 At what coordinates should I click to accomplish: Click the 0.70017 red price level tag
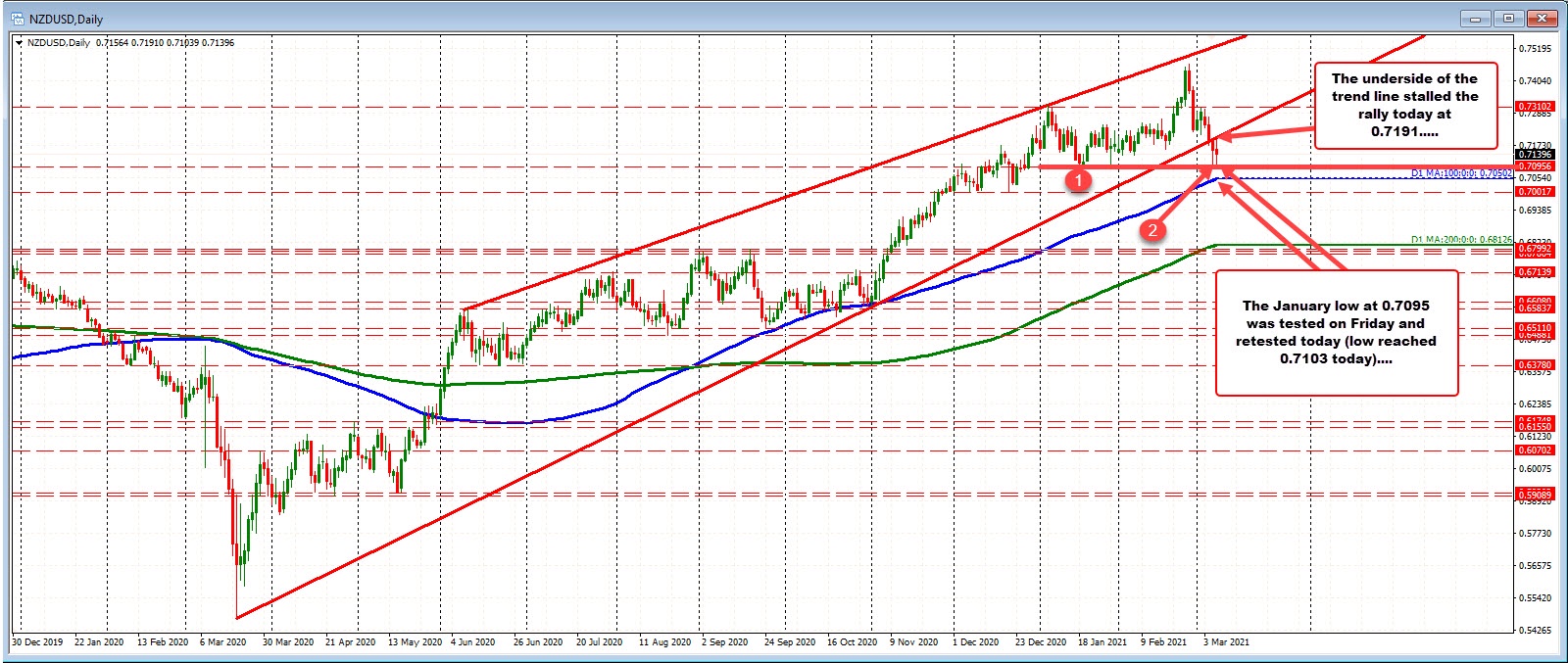(x=1535, y=192)
